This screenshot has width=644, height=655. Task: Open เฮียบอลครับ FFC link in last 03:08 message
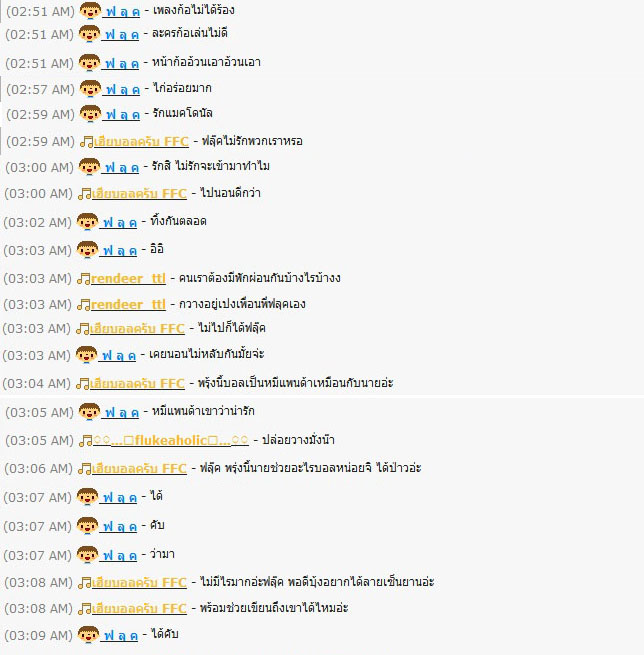tap(139, 609)
